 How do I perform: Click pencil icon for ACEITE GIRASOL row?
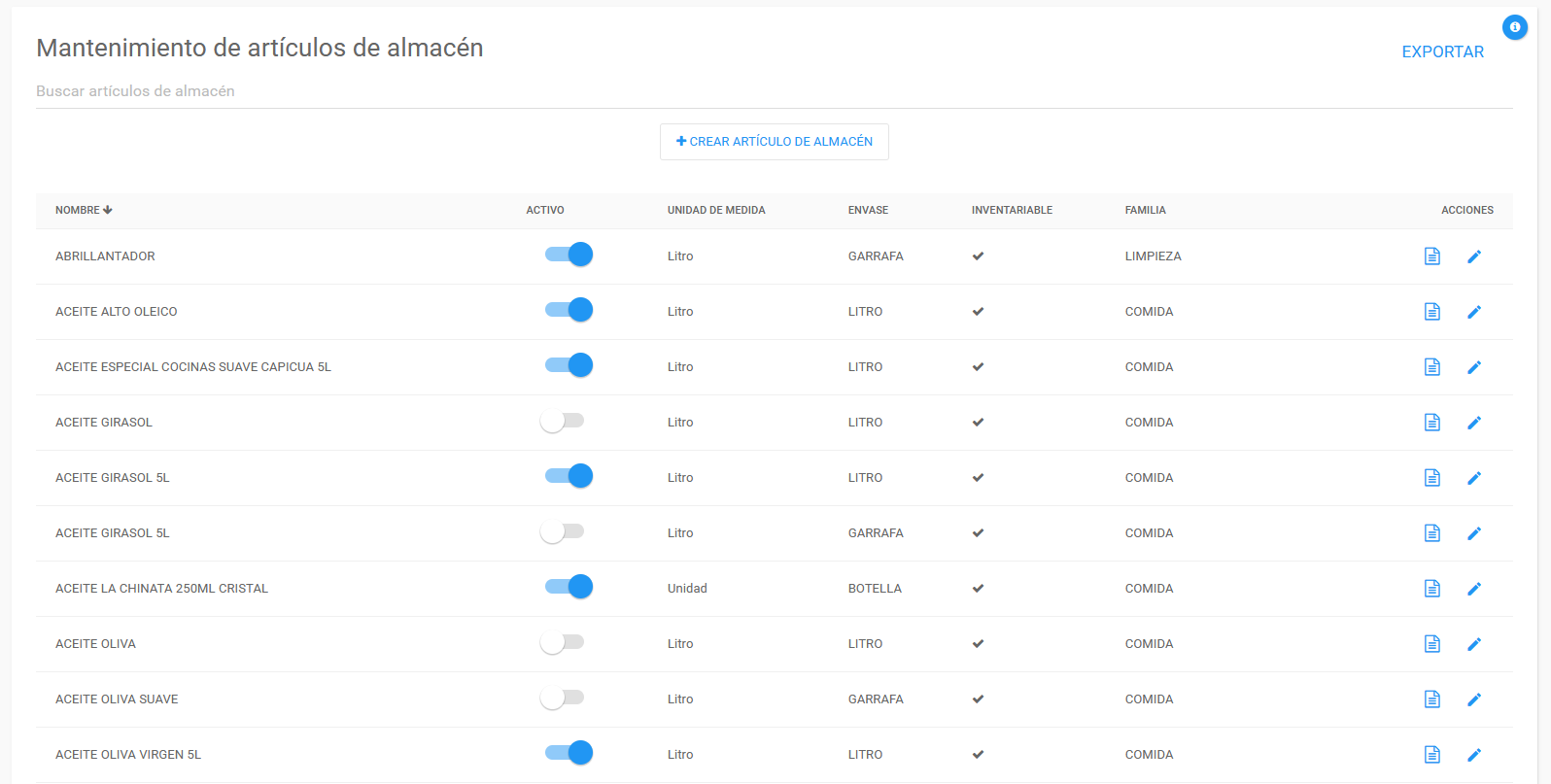pos(1473,423)
